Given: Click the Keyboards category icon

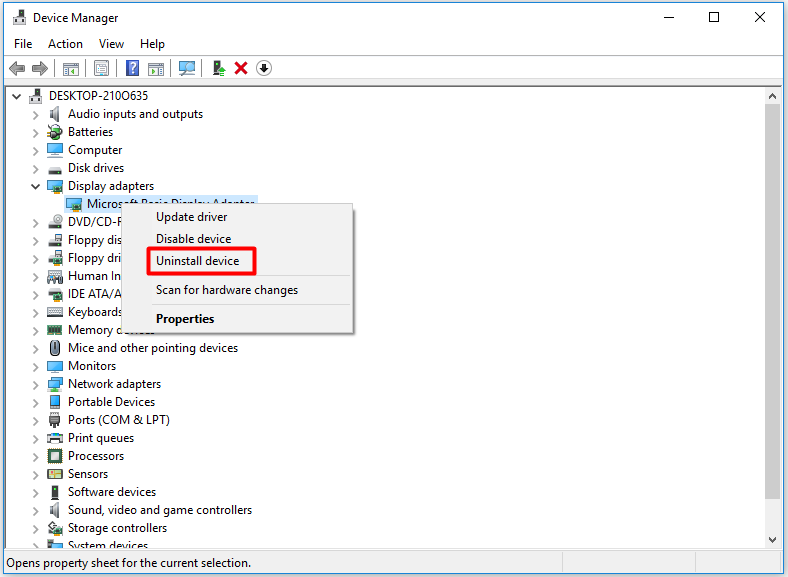Looking at the screenshot, I should (x=55, y=312).
